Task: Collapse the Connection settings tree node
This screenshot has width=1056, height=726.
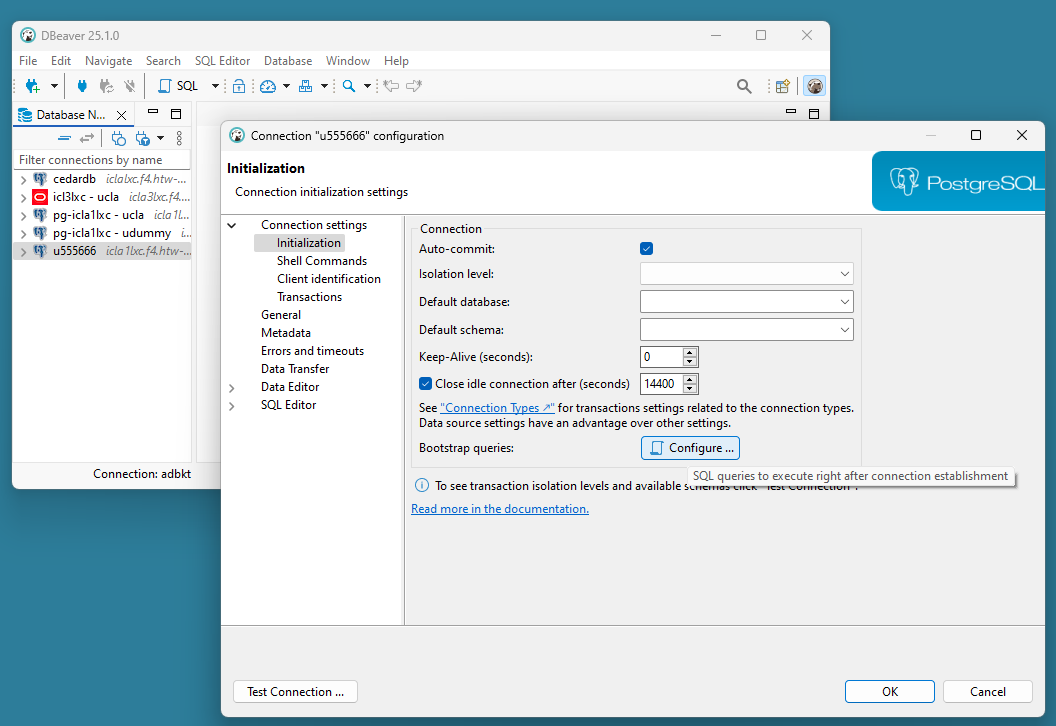Action: tap(232, 225)
